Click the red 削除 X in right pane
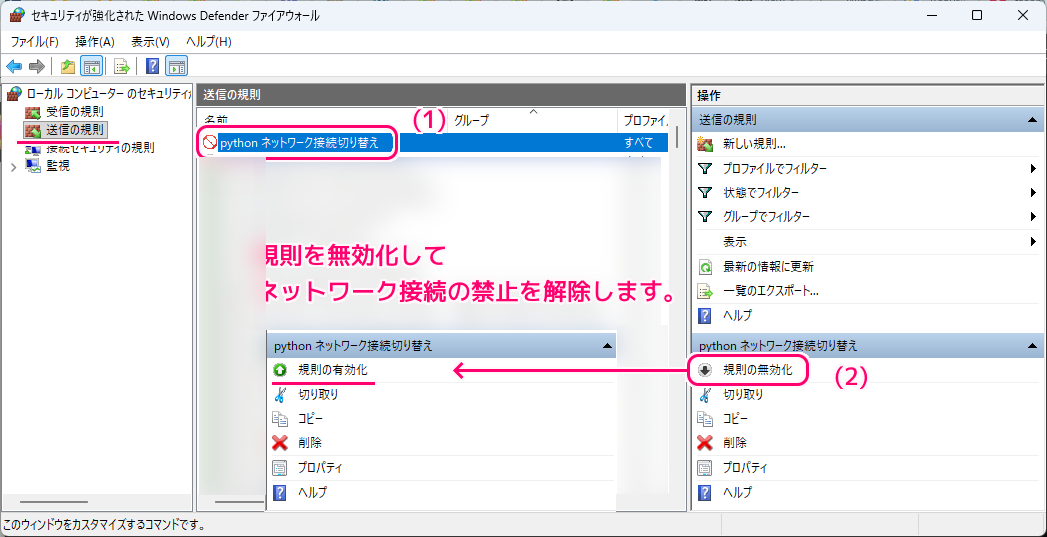 click(x=705, y=443)
